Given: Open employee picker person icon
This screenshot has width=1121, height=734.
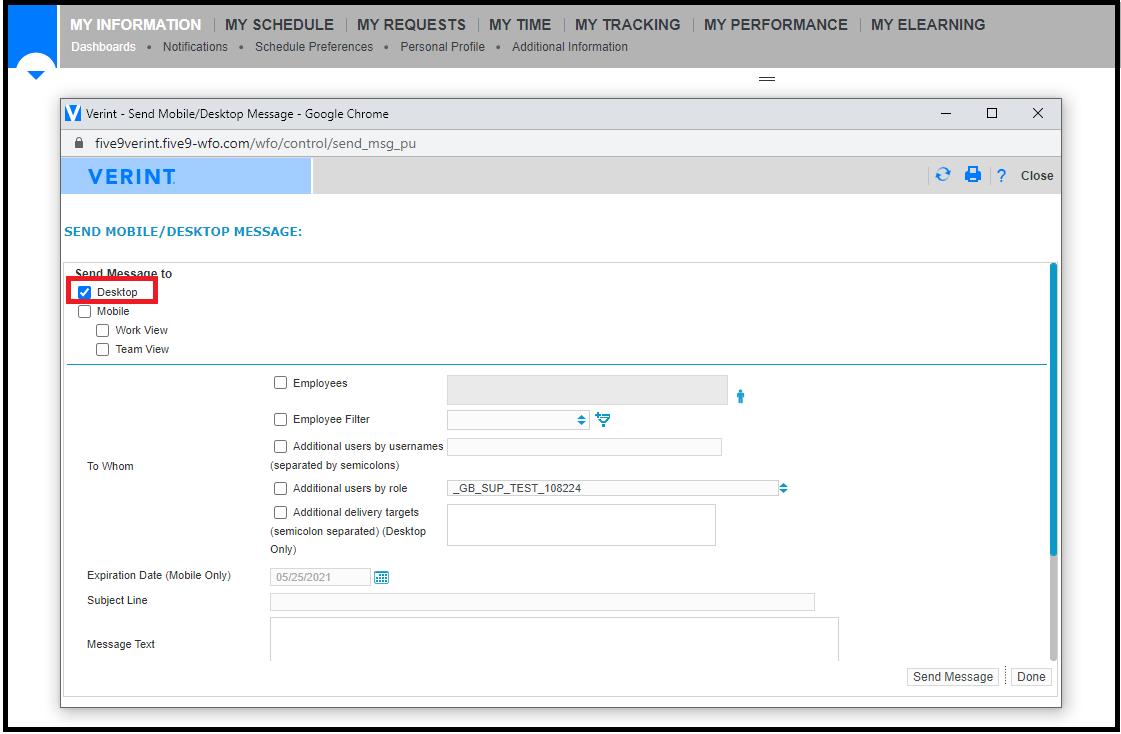Looking at the screenshot, I should coord(741,396).
